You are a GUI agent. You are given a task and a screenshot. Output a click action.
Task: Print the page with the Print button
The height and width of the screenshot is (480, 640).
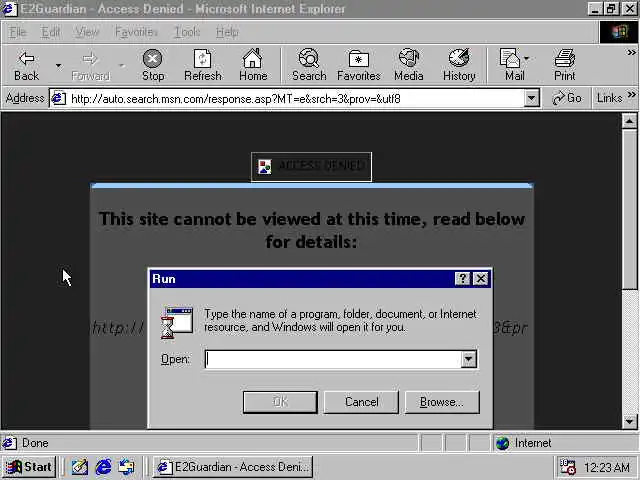pos(564,65)
